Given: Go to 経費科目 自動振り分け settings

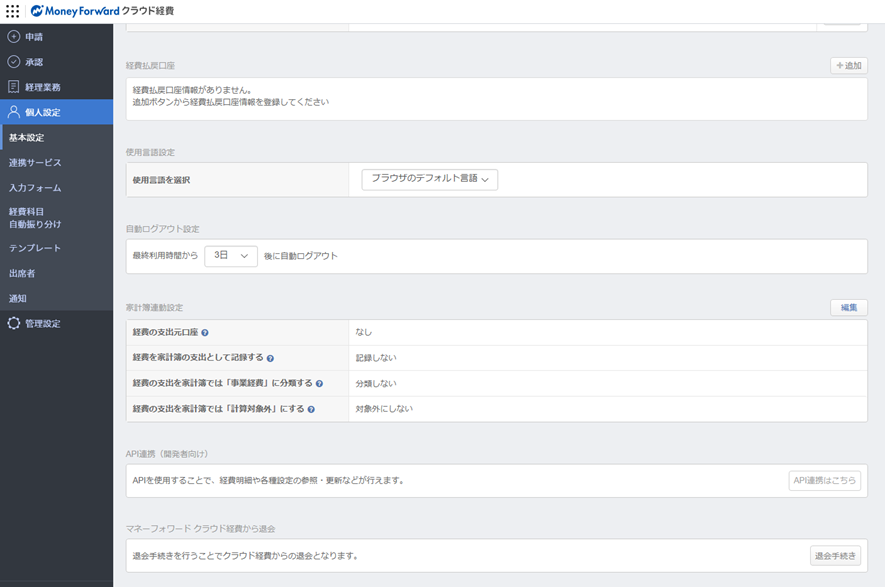Looking at the screenshot, I should (35, 218).
